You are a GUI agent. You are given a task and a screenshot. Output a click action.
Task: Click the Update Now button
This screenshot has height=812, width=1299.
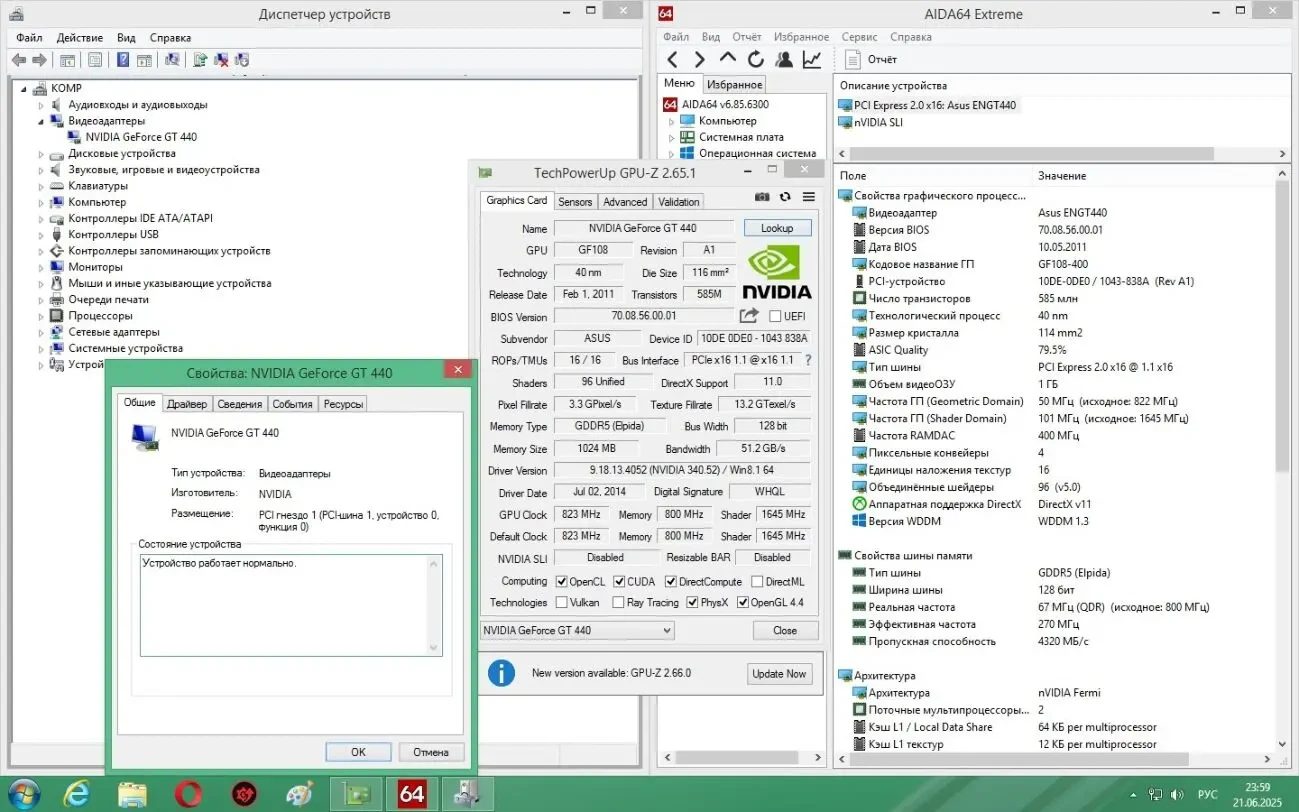pos(779,674)
